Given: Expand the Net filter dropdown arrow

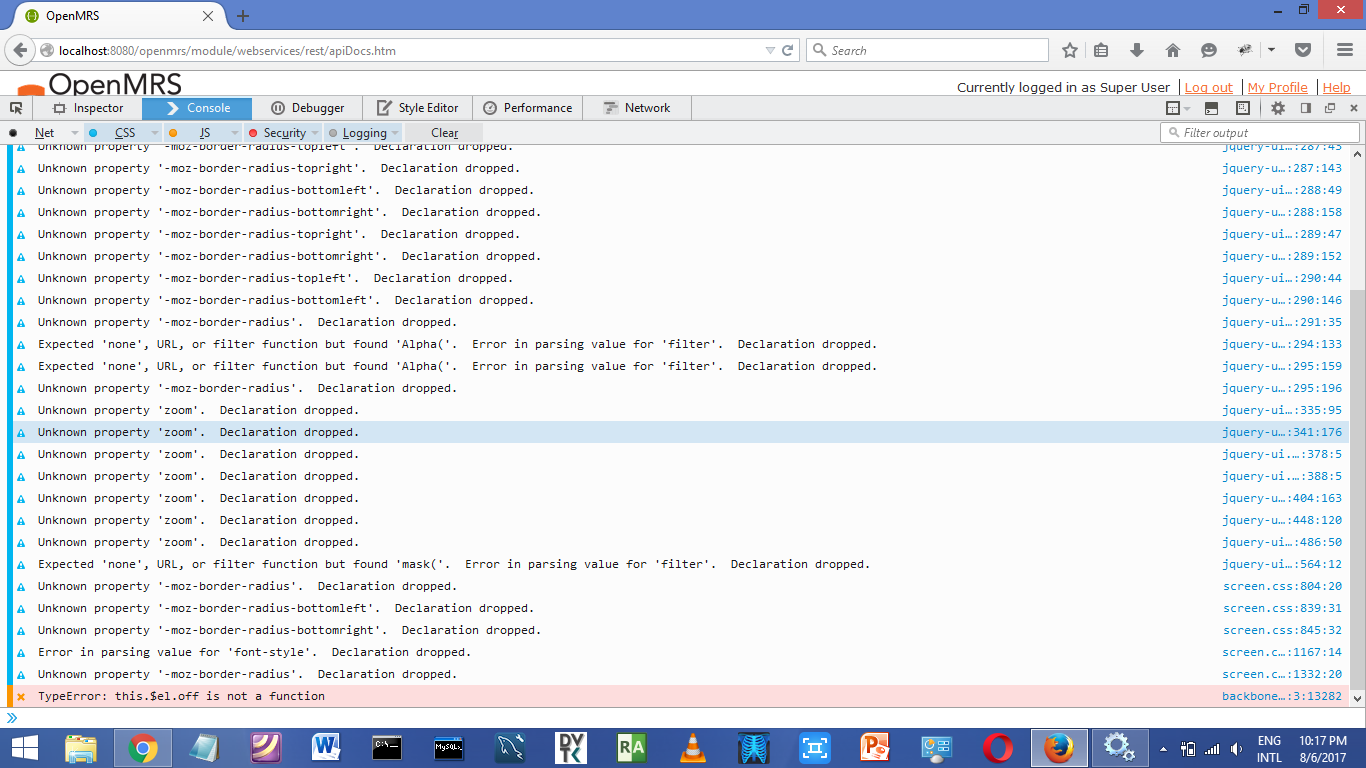Looking at the screenshot, I should (x=74, y=133).
